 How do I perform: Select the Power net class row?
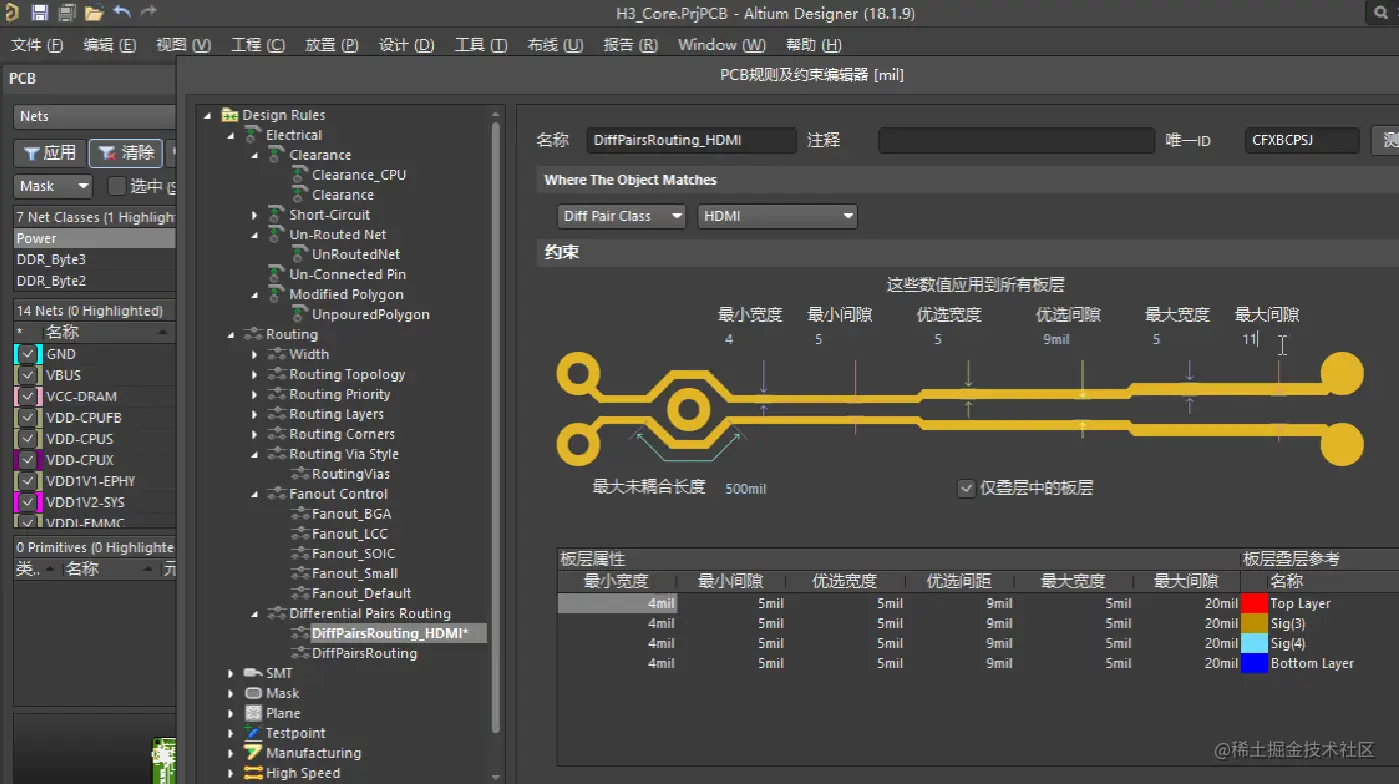[x=95, y=238]
